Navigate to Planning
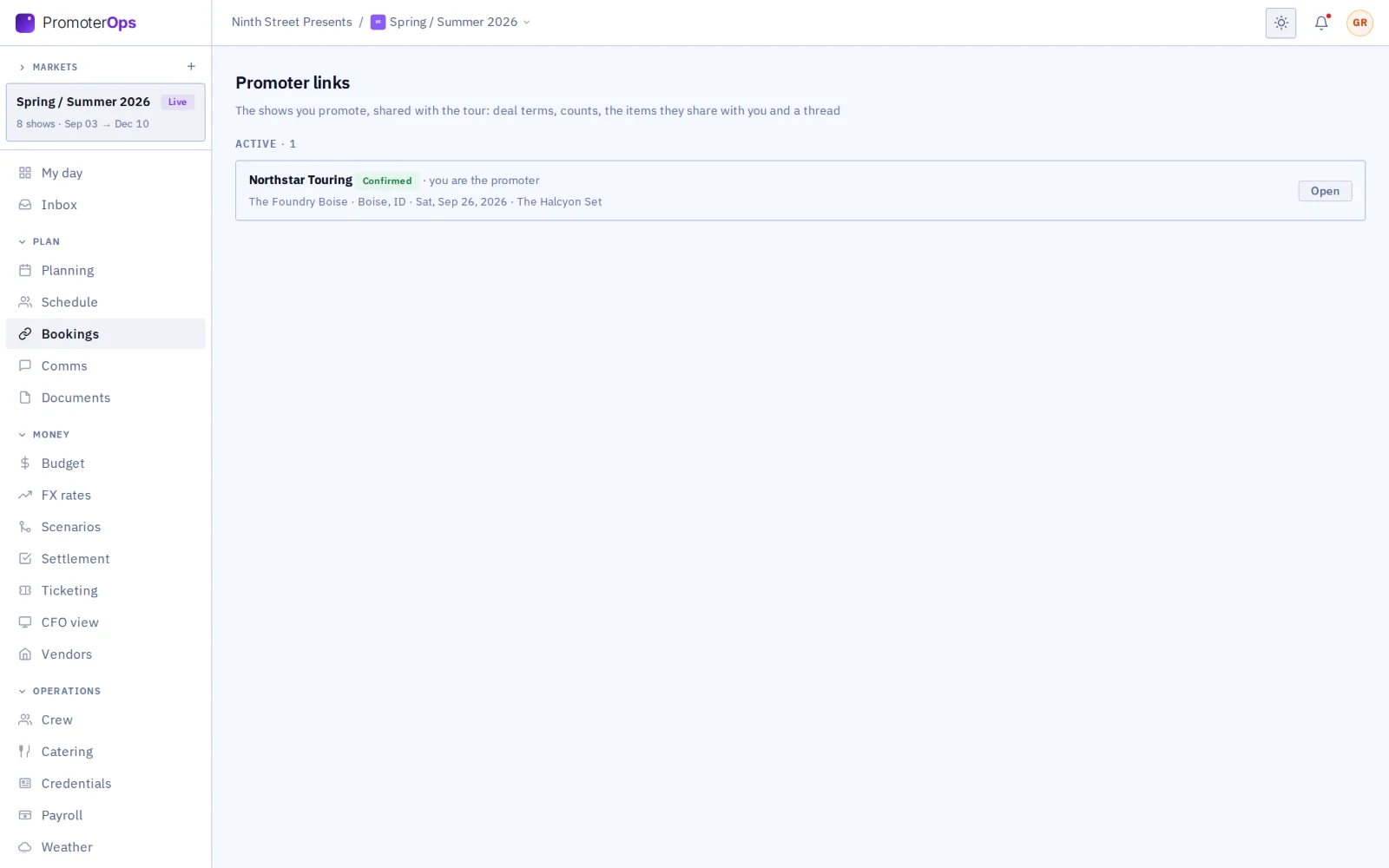1389x868 pixels. click(106, 271)
